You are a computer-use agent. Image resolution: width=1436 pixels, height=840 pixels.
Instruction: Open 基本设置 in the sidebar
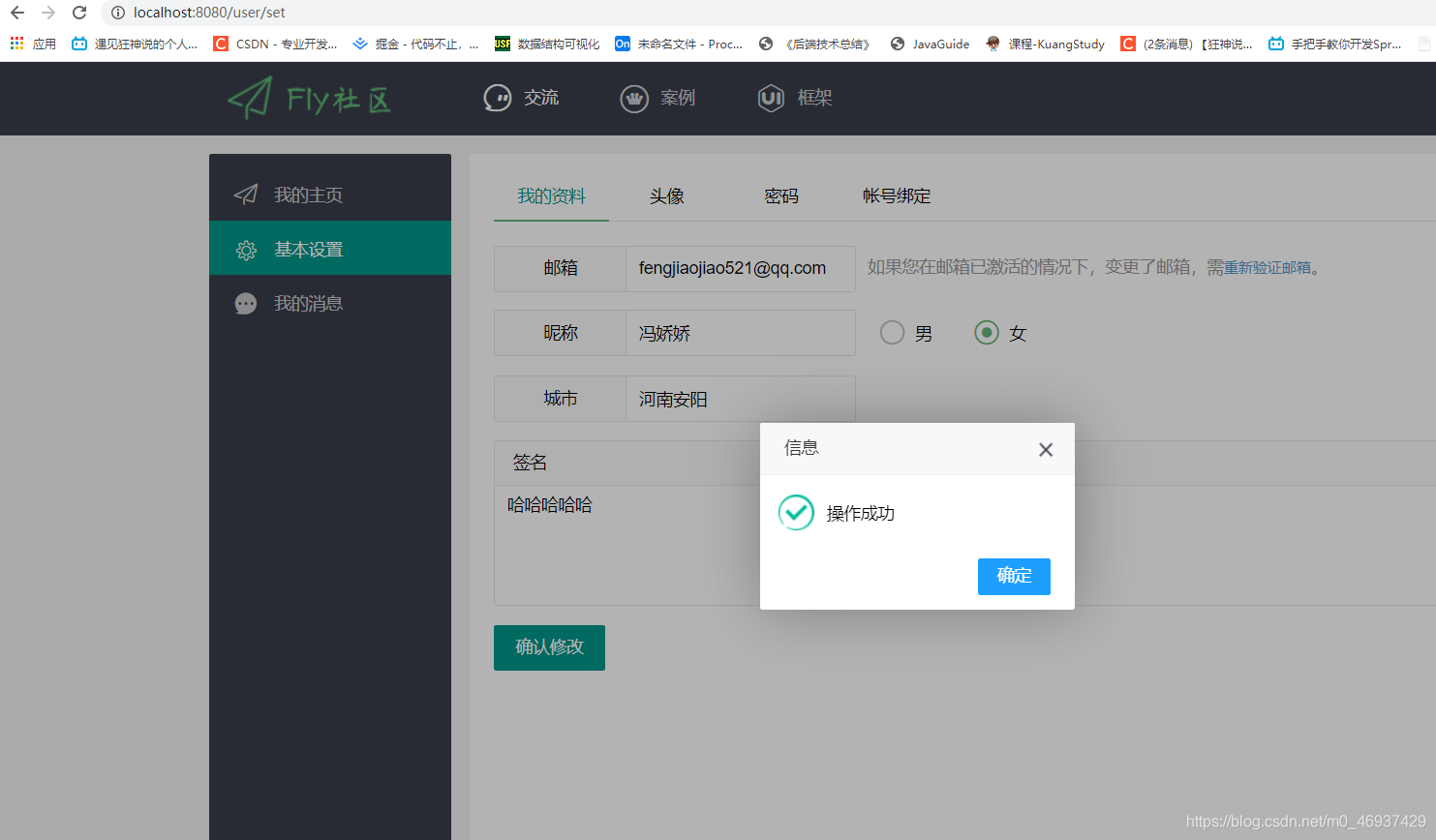(x=330, y=249)
